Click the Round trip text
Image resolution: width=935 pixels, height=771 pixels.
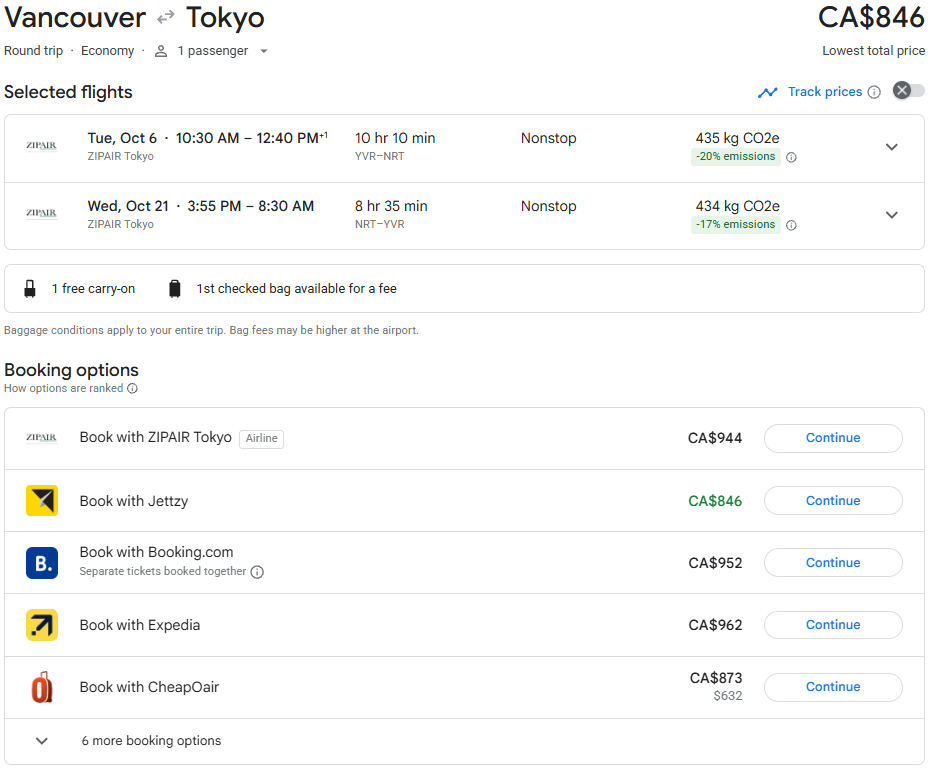[x=33, y=51]
